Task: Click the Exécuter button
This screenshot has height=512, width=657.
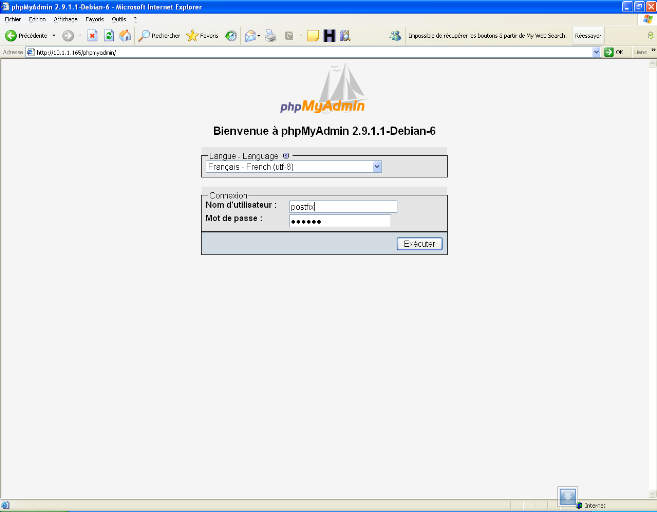Action: 419,244
